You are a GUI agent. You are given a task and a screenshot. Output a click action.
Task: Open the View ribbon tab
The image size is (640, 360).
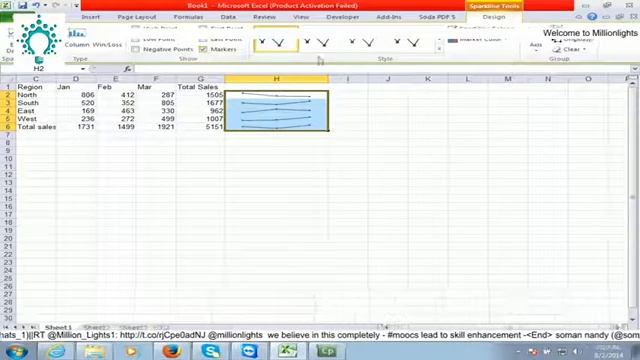tap(301, 17)
